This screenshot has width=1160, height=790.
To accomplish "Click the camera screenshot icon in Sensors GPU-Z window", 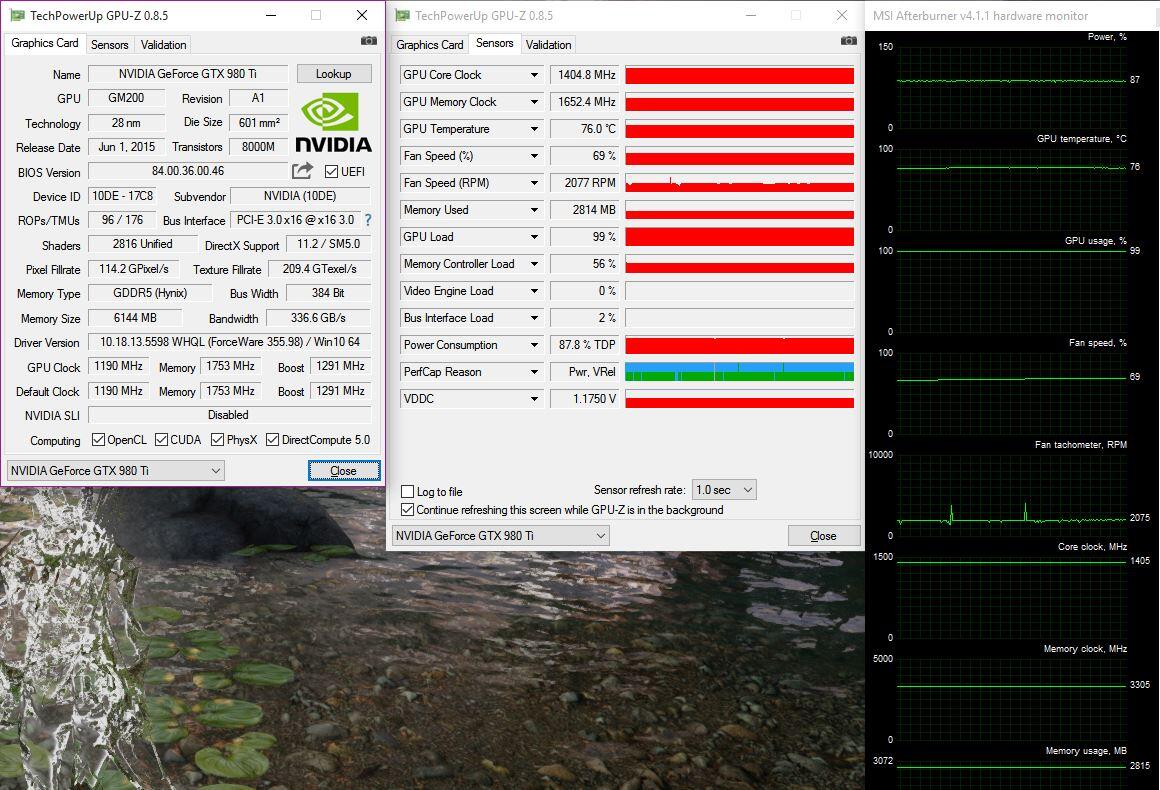I will pos(849,41).
